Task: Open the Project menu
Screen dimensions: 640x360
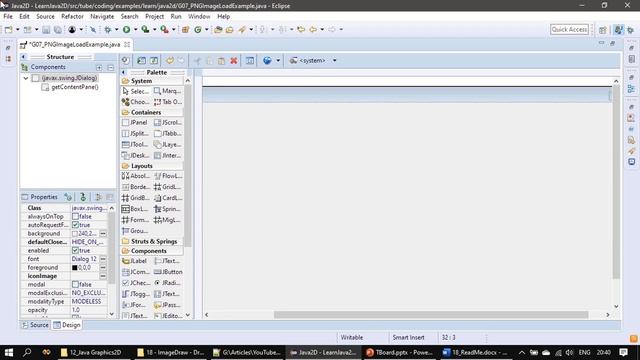Action: [154, 16]
